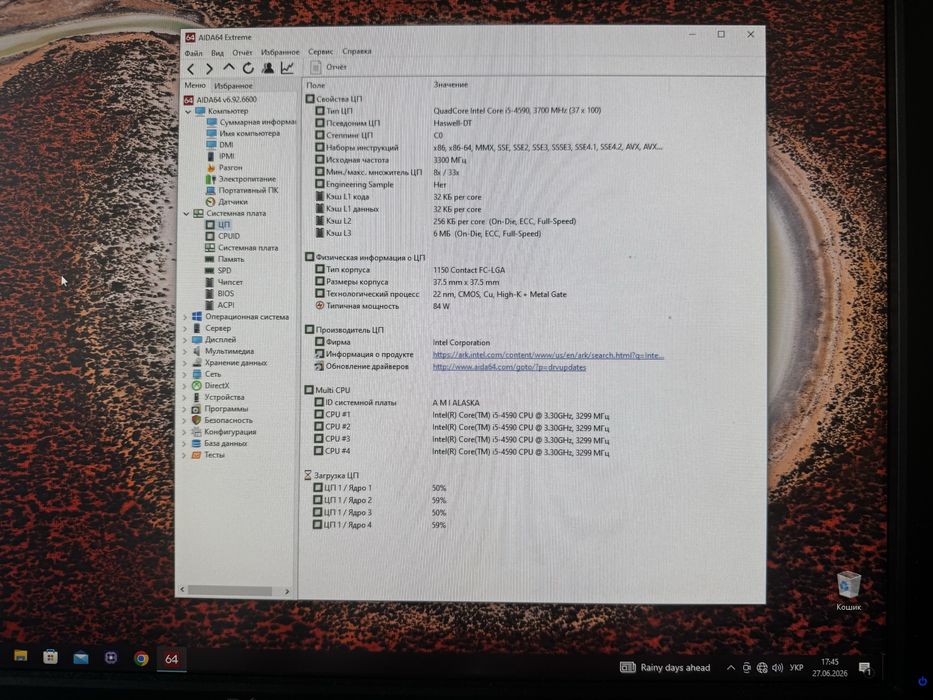Select the Датчики gauge icon
The width and height of the screenshot is (933, 700).
(210, 202)
